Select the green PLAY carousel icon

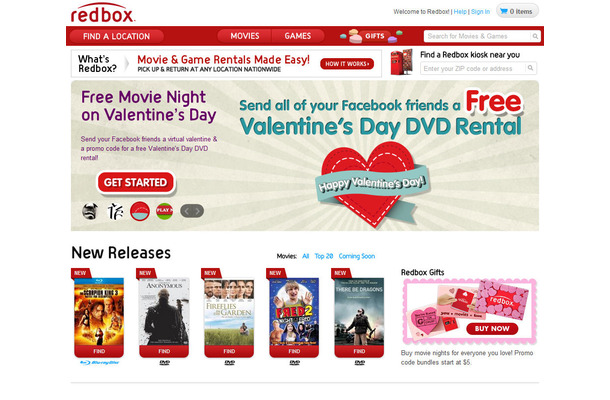click(164, 211)
